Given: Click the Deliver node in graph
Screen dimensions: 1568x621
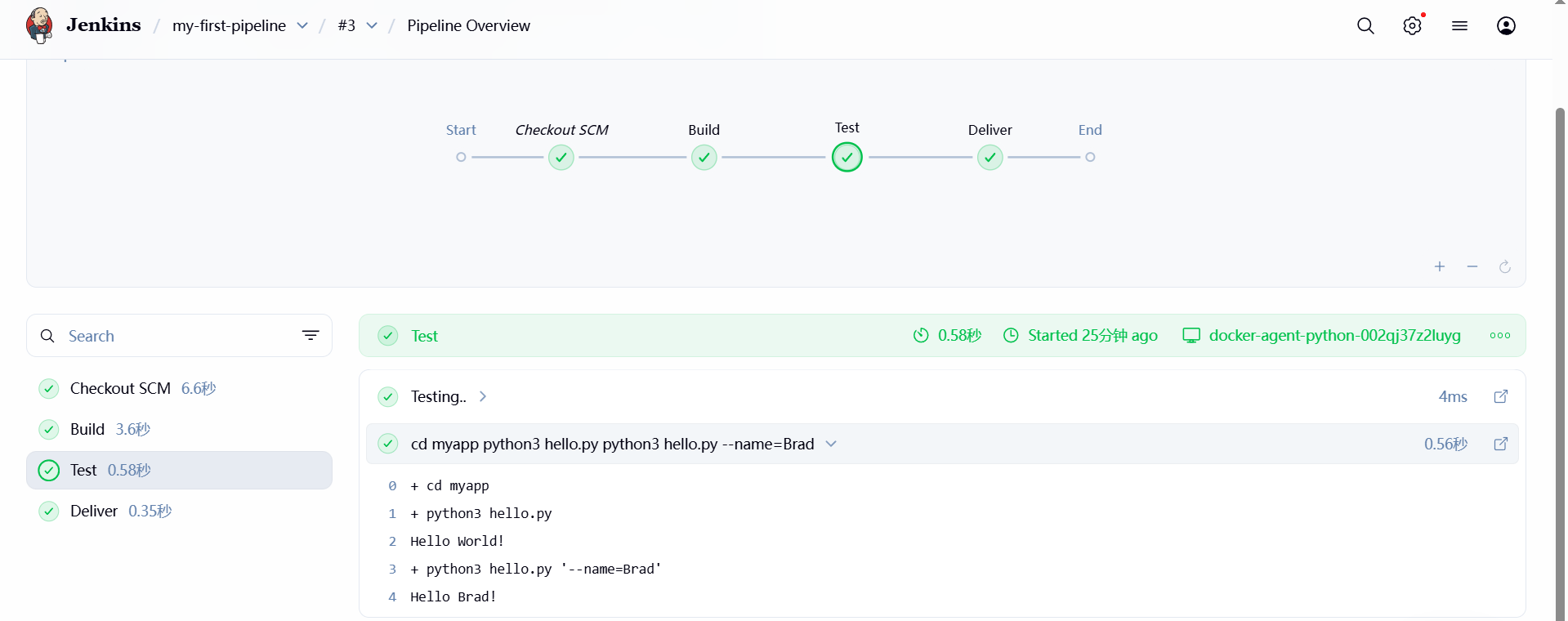Looking at the screenshot, I should coord(989,157).
